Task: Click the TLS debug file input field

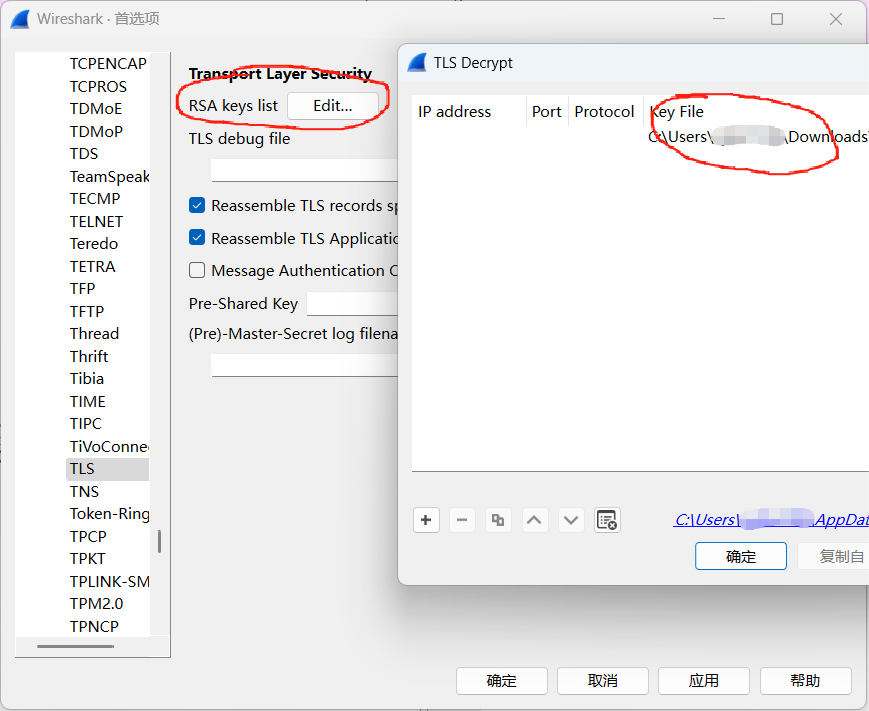Action: pyautogui.click(x=304, y=170)
